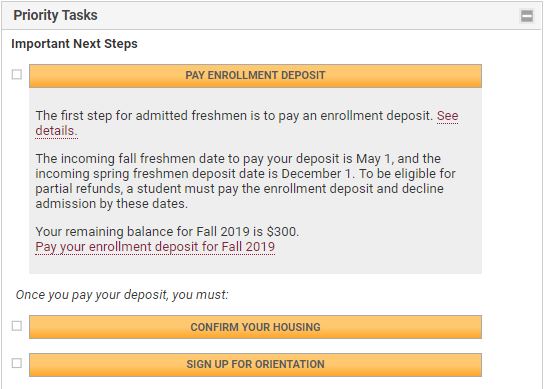545x389 pixels.
Task: Click the Important Next Steps heading
Action: pyautogui.click(x=74, y=44)
